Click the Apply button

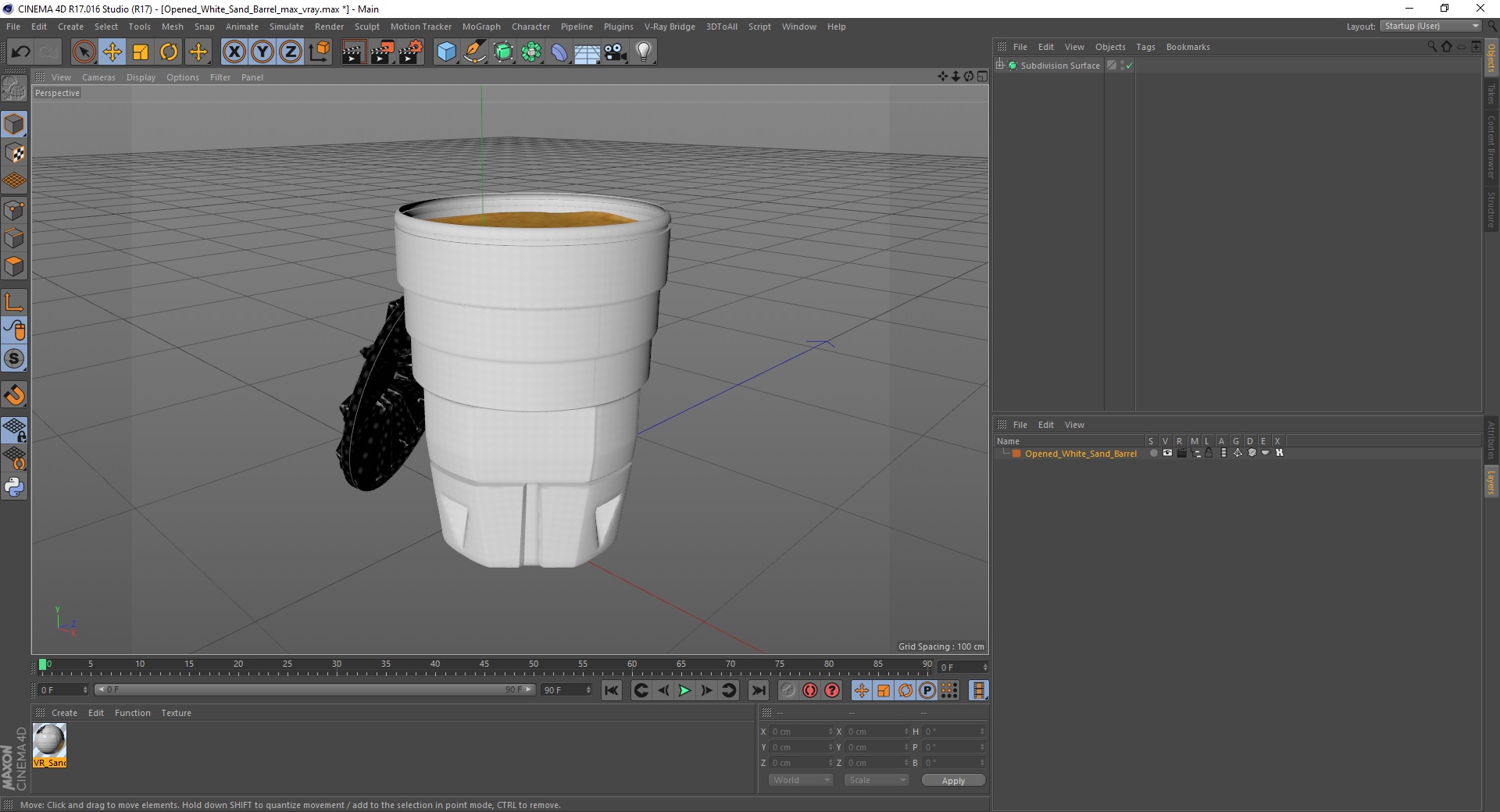953,781
